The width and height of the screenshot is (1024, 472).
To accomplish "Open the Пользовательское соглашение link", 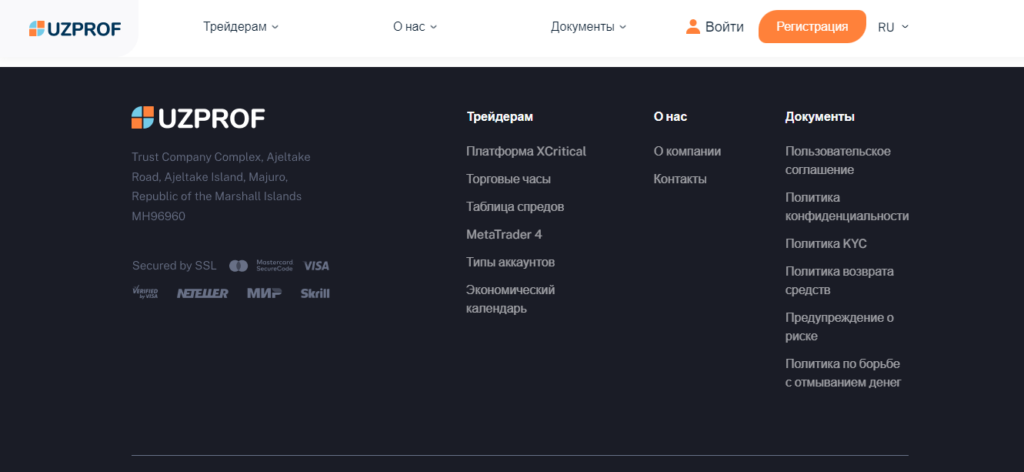I will [x=838, y=161].
